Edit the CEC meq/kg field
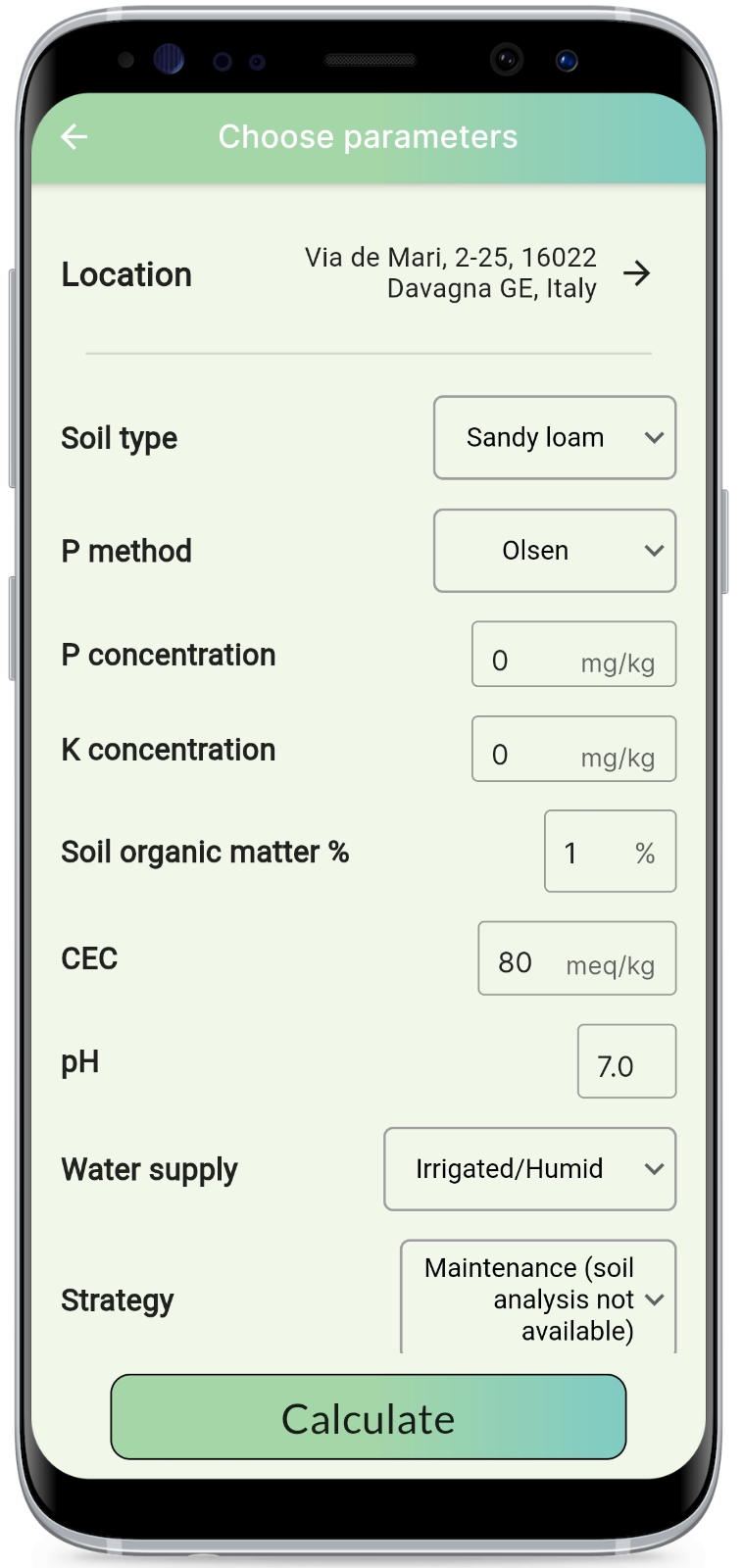Screen dimensions: 743x1568 (x=577, y=958)
